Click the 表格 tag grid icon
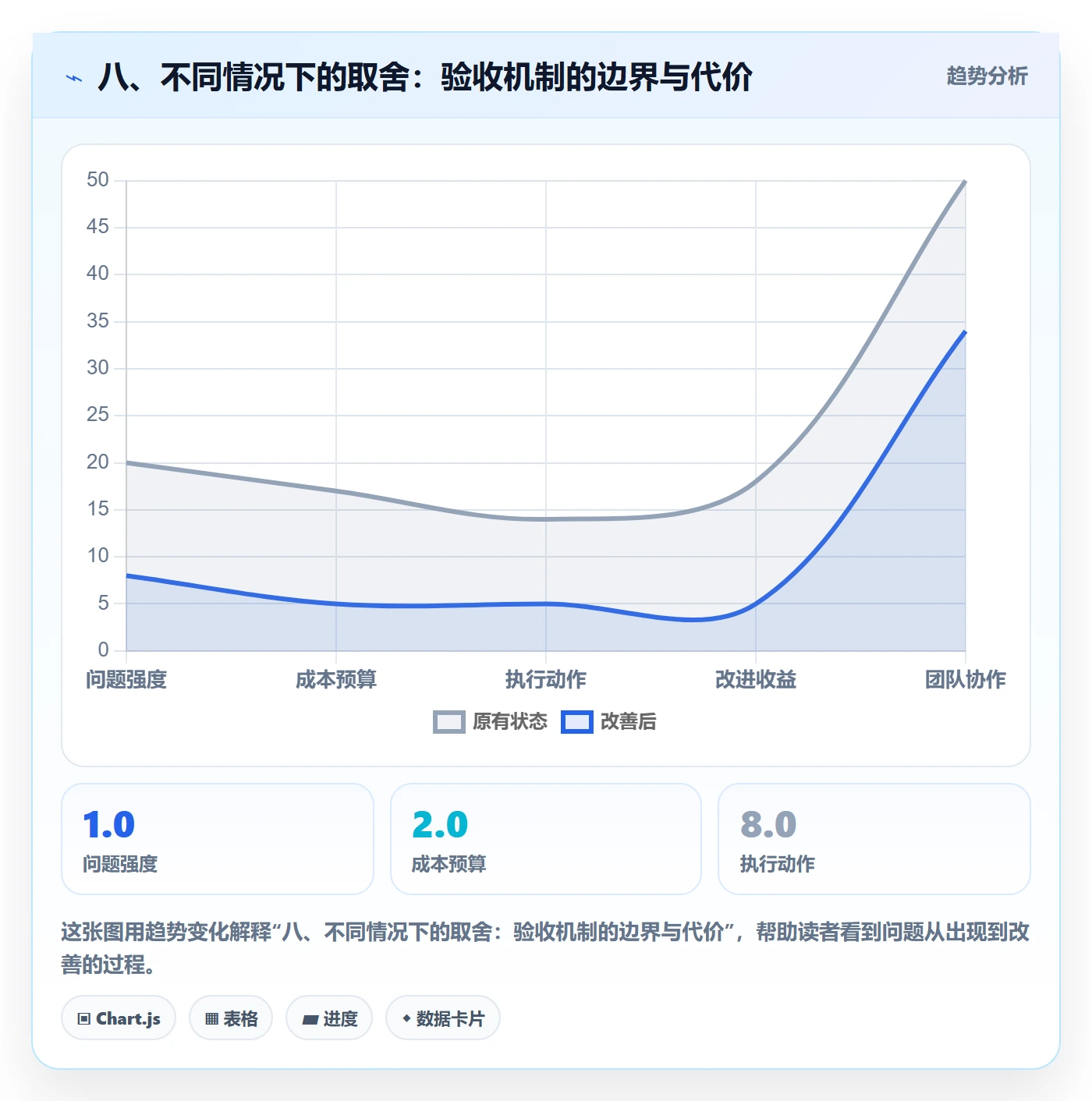1092x1101 pixels. [211, 1019]
